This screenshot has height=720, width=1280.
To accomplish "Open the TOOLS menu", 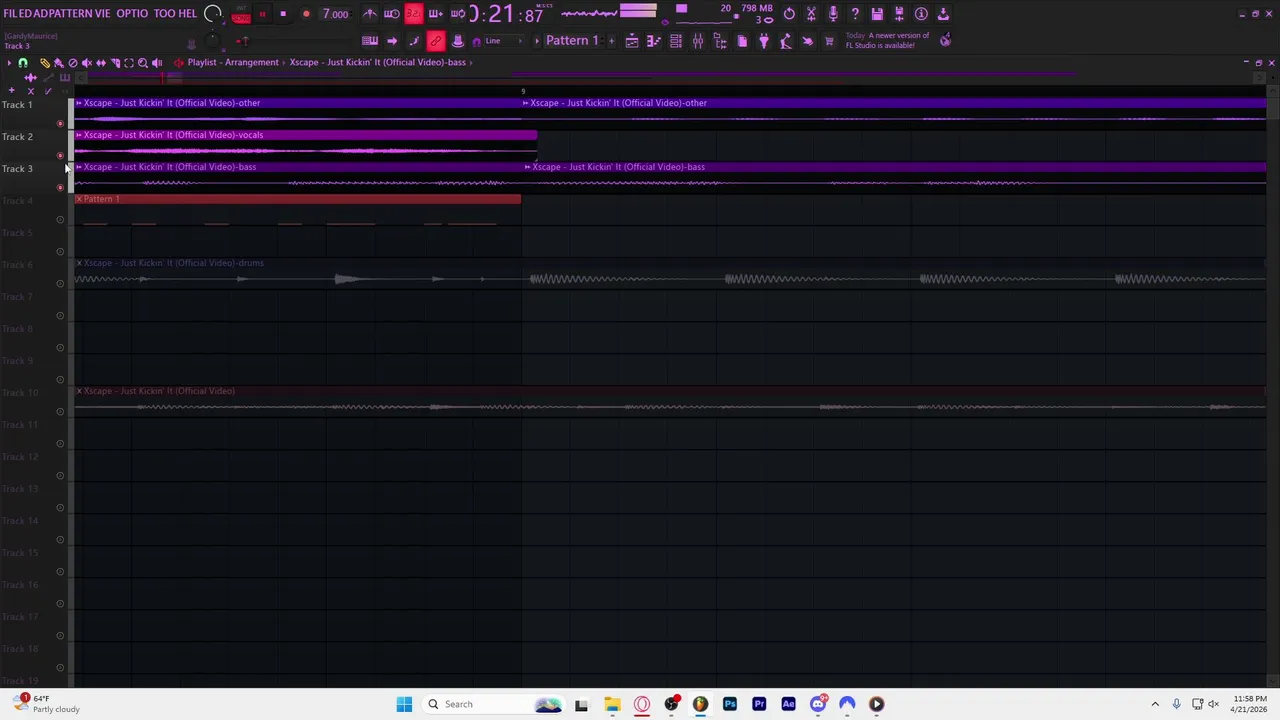I will tap(165, 14).
